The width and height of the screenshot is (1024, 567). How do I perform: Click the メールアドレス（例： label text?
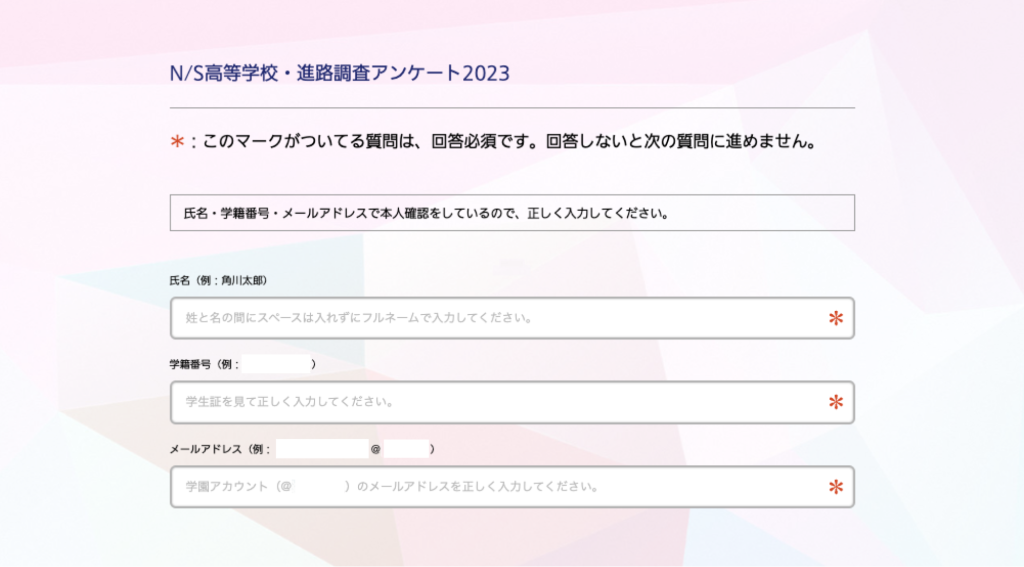click(x=220, y=449)
